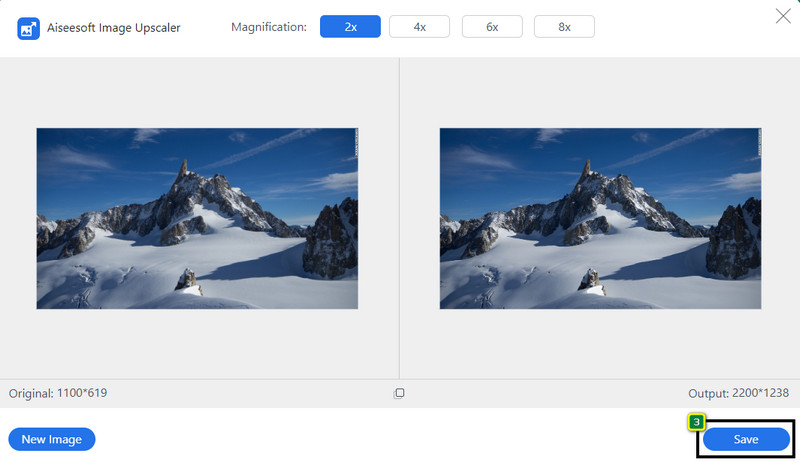This screenshot has height=463, width=800.
Task: Select 2x magnification
Action: pyautogui.click(x=350, y=27)
